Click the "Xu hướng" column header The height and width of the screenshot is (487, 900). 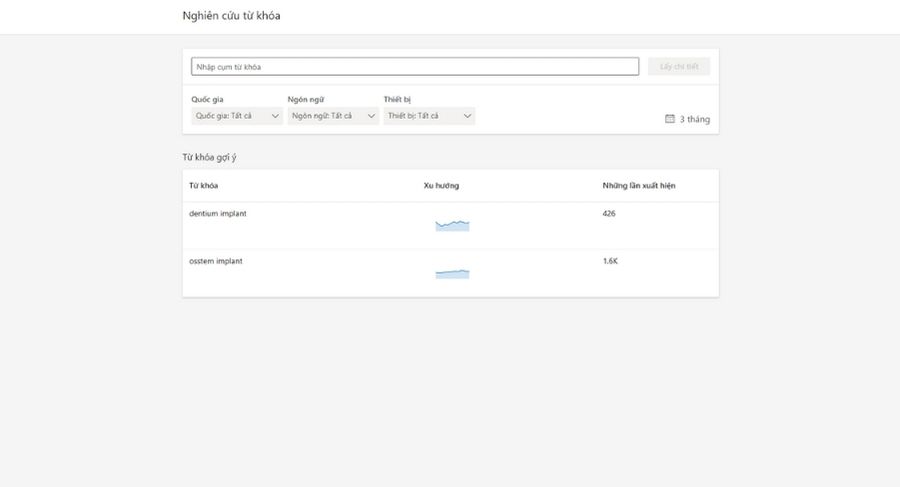[441, 186]
